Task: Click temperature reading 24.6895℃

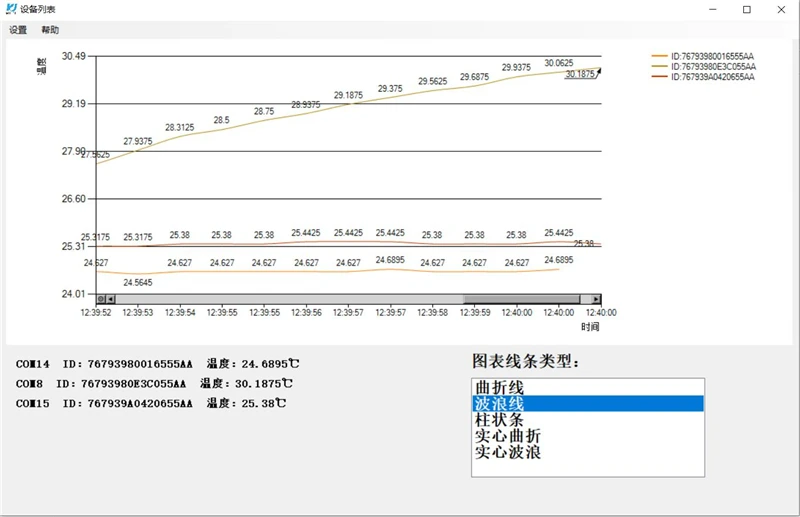Action: point(270,364)
